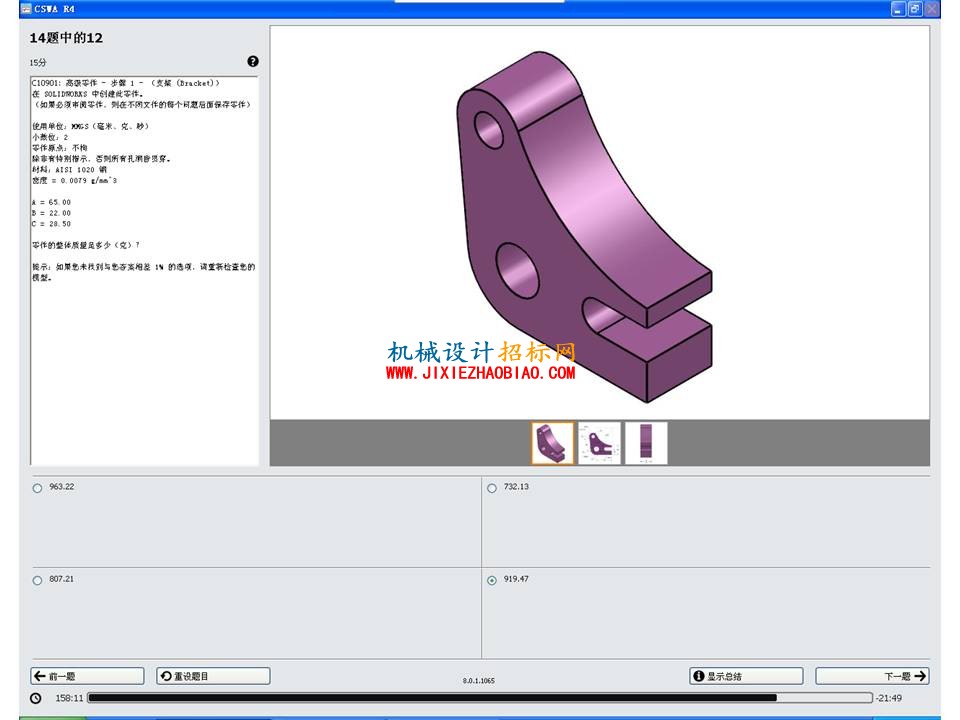Viewport: 960px width, 720px height.
Task: Click the exam time progress bar
Action: [480, 697]
